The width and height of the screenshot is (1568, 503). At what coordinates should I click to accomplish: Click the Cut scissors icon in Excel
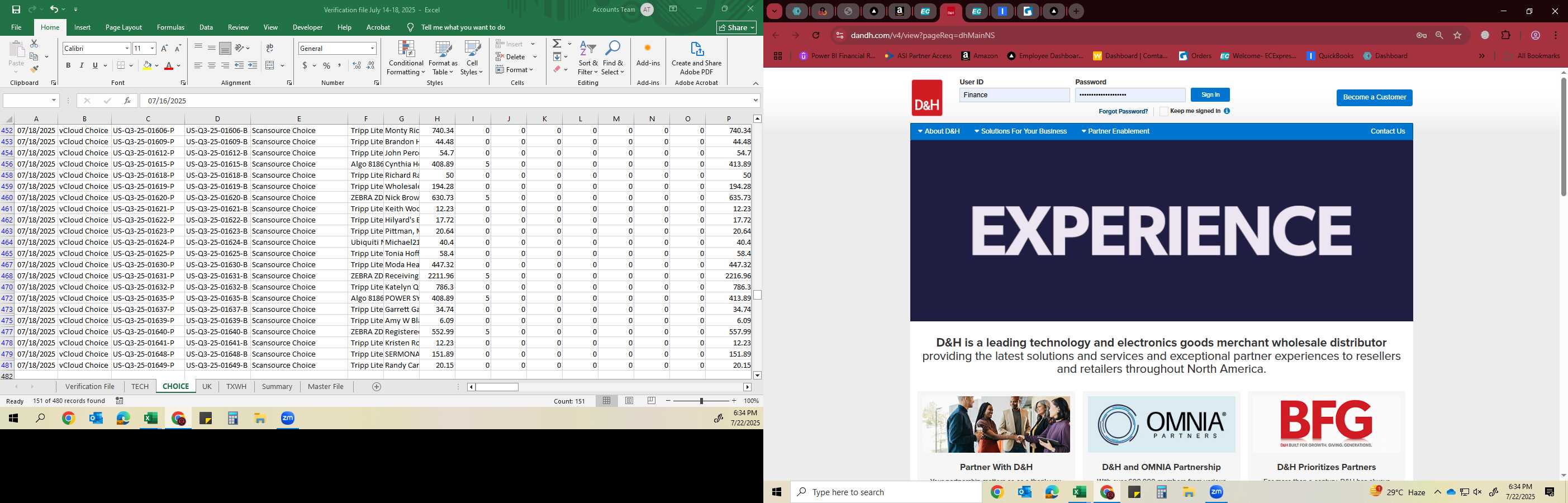(x=34, y=44)
